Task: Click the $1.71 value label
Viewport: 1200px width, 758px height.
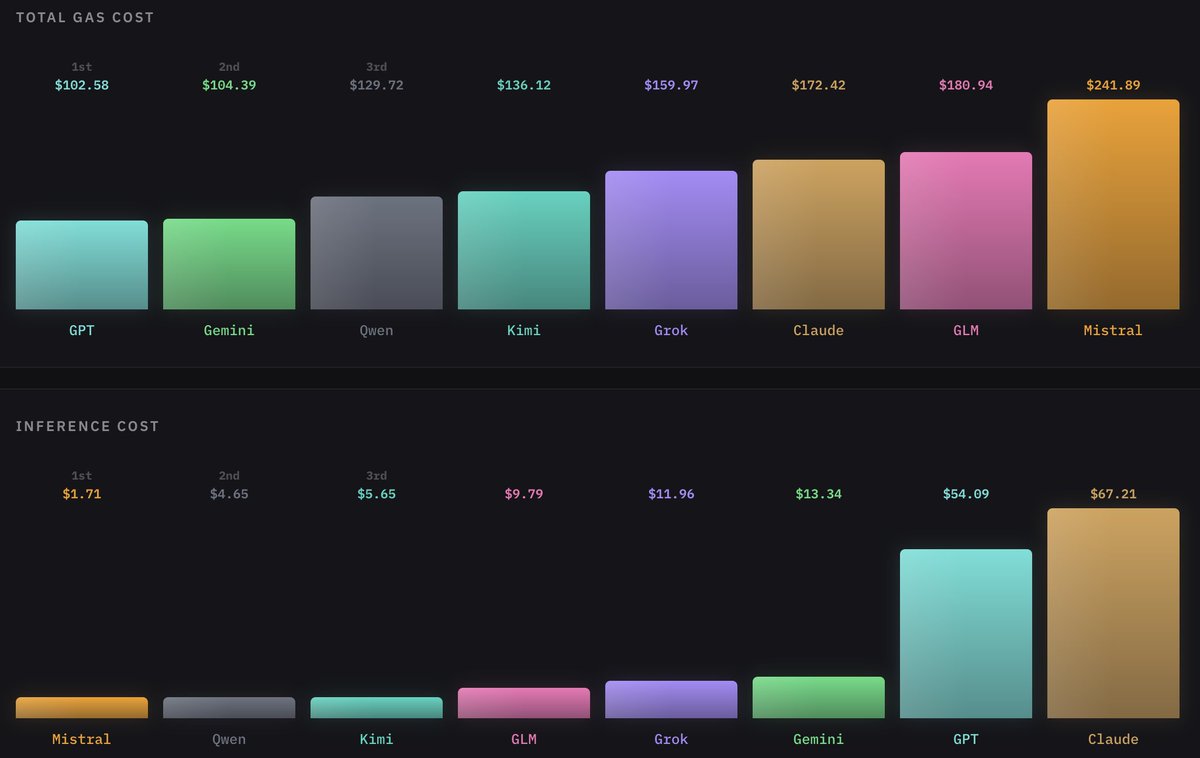Action: click(82, 494)
